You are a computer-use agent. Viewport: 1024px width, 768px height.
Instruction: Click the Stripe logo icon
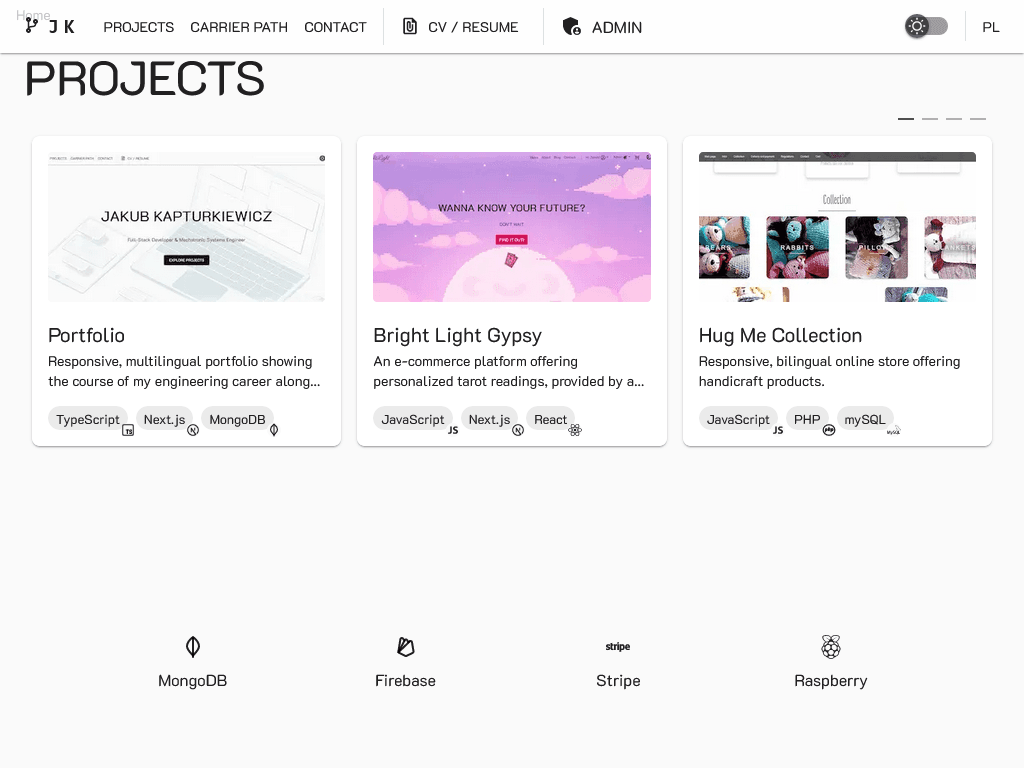point(618,647)
